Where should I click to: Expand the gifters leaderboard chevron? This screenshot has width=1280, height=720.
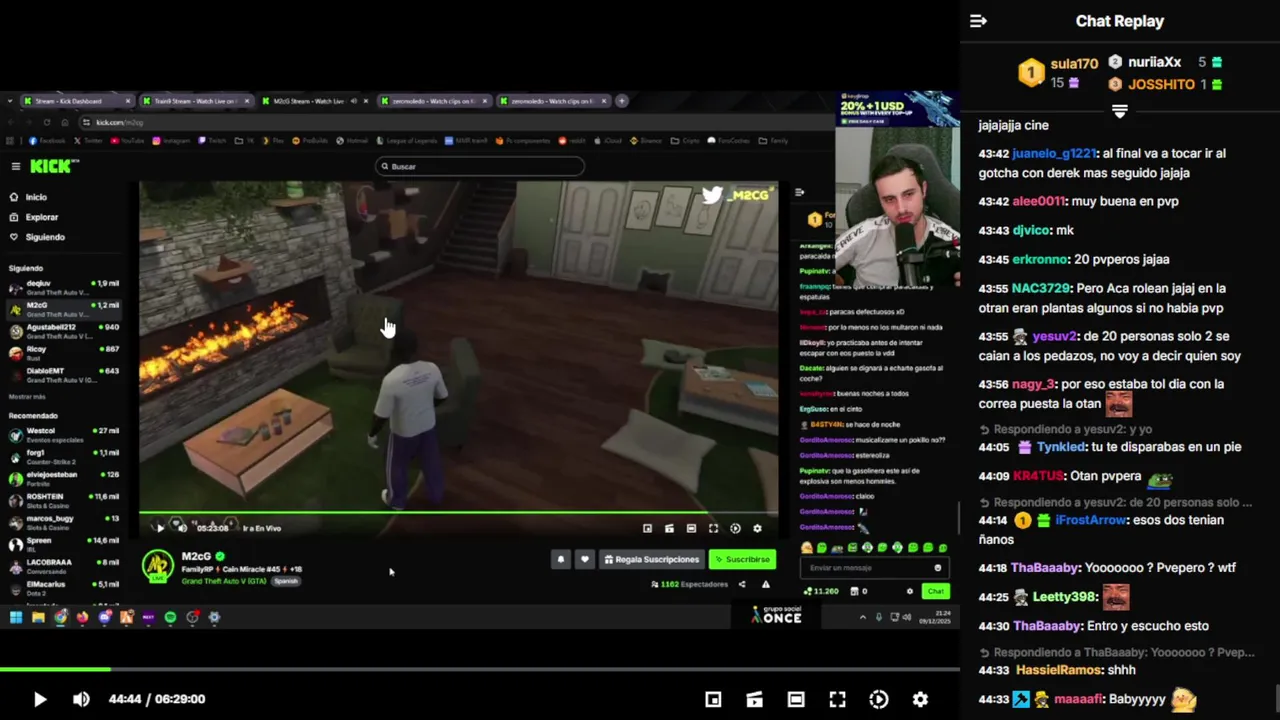click(x=1120, y=111)
